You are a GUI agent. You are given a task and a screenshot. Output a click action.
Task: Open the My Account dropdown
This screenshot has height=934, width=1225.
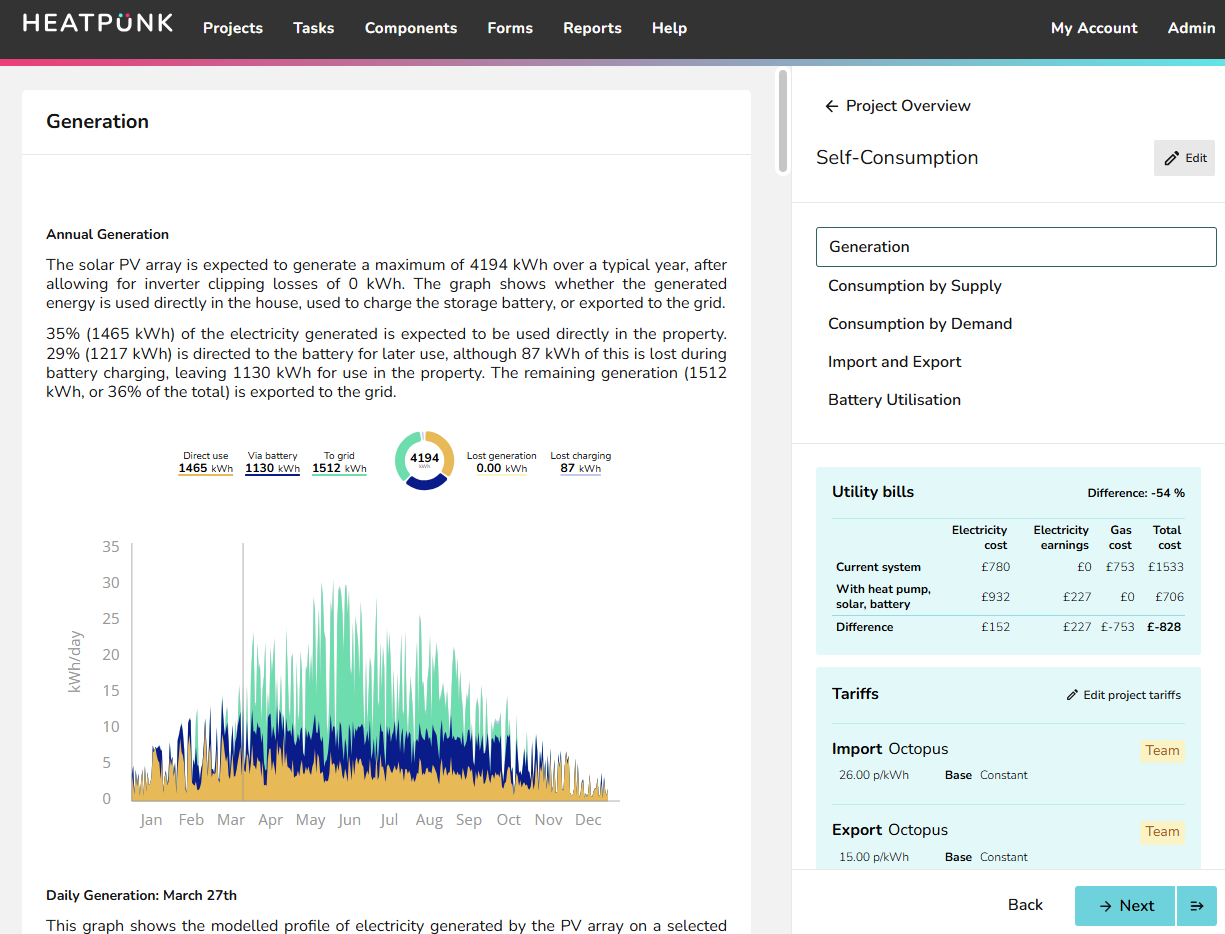tap(1093, 28)
